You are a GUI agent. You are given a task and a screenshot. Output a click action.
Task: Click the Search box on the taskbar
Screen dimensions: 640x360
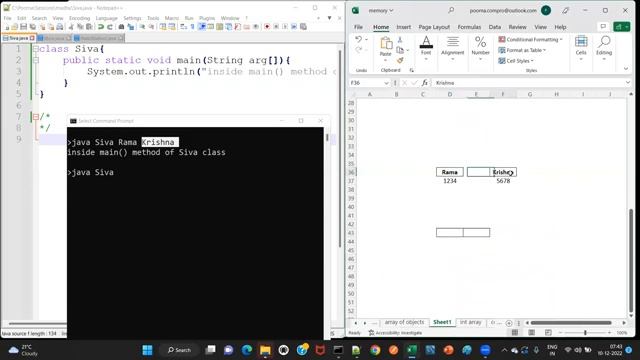179,350
